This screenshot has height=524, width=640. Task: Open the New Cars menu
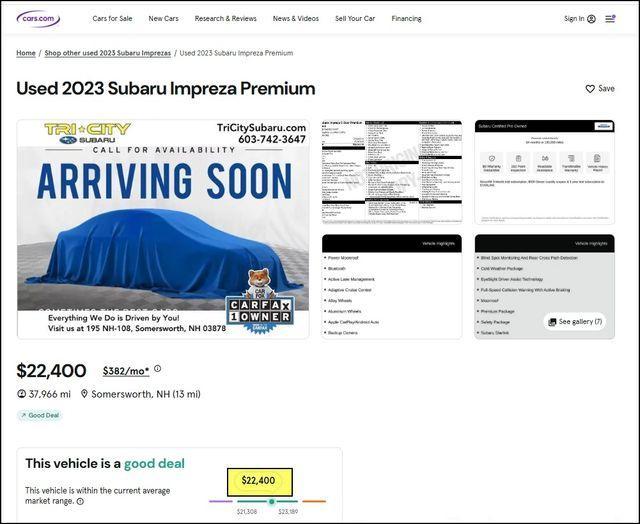(163, 18)
